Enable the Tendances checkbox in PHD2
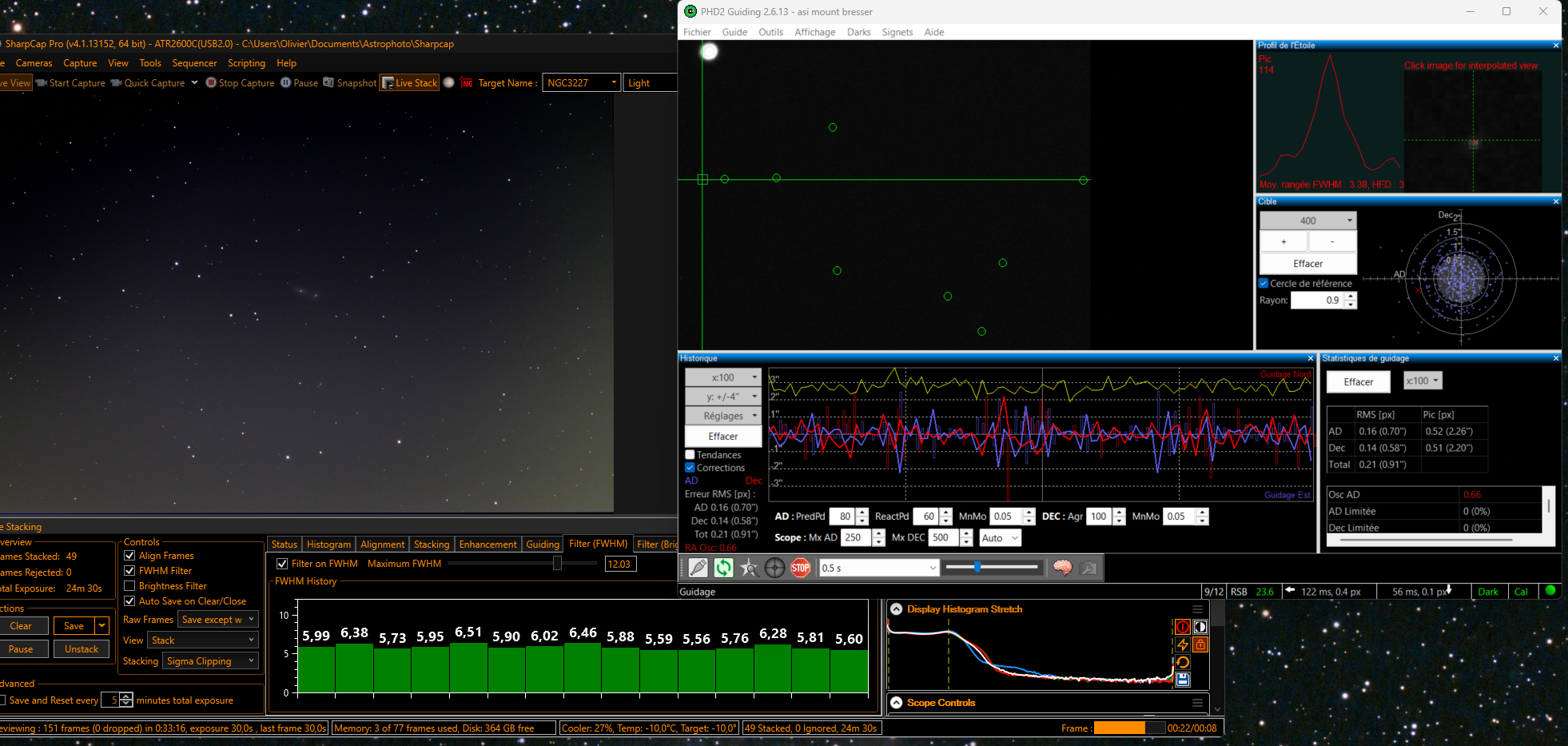The height and width of the screenshot is (746, 1568). 690,455
